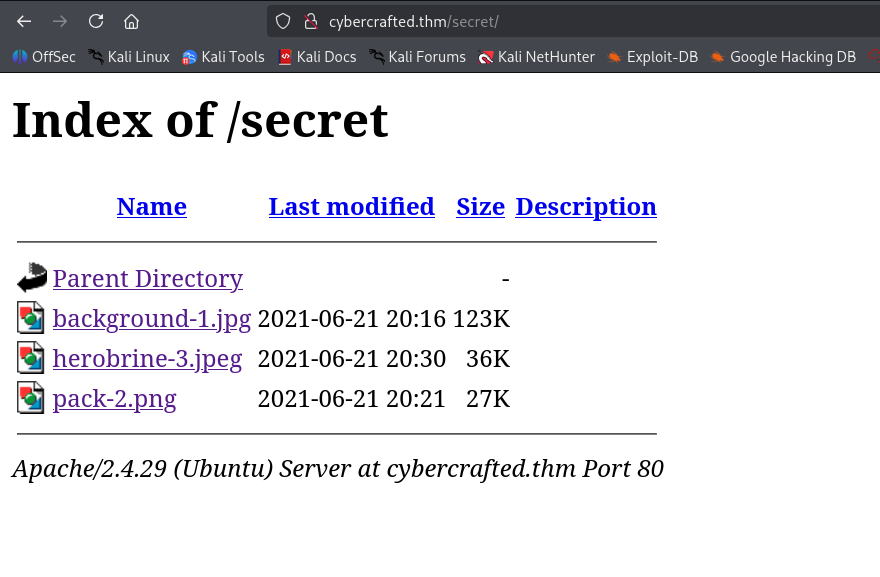Image resolution: width=880 pixels, height=577 pixels.
Task: Sort listing by Description
Action: [585, 206]
